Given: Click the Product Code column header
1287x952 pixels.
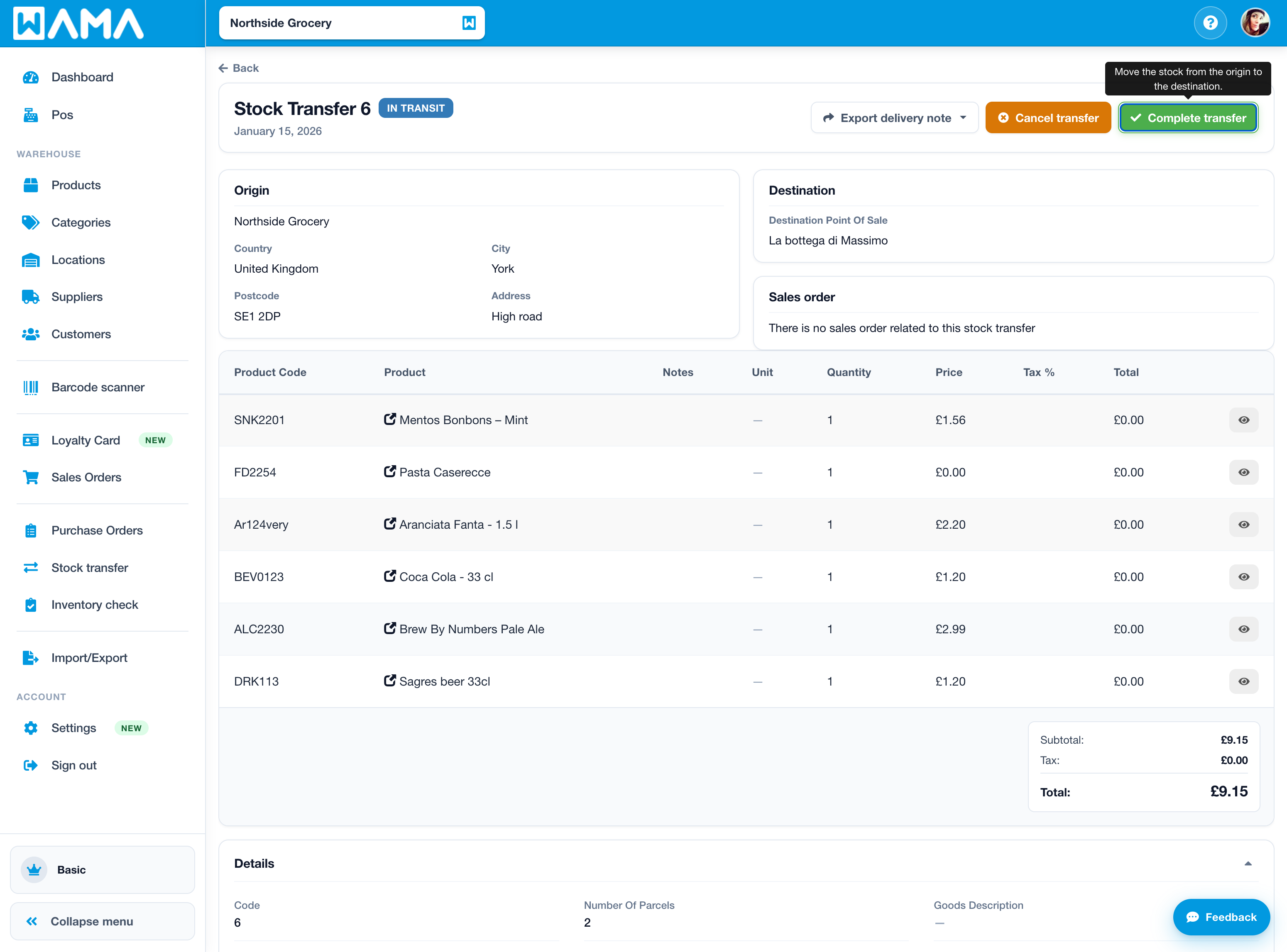Looking at the screenshot, I should (270, 372).
